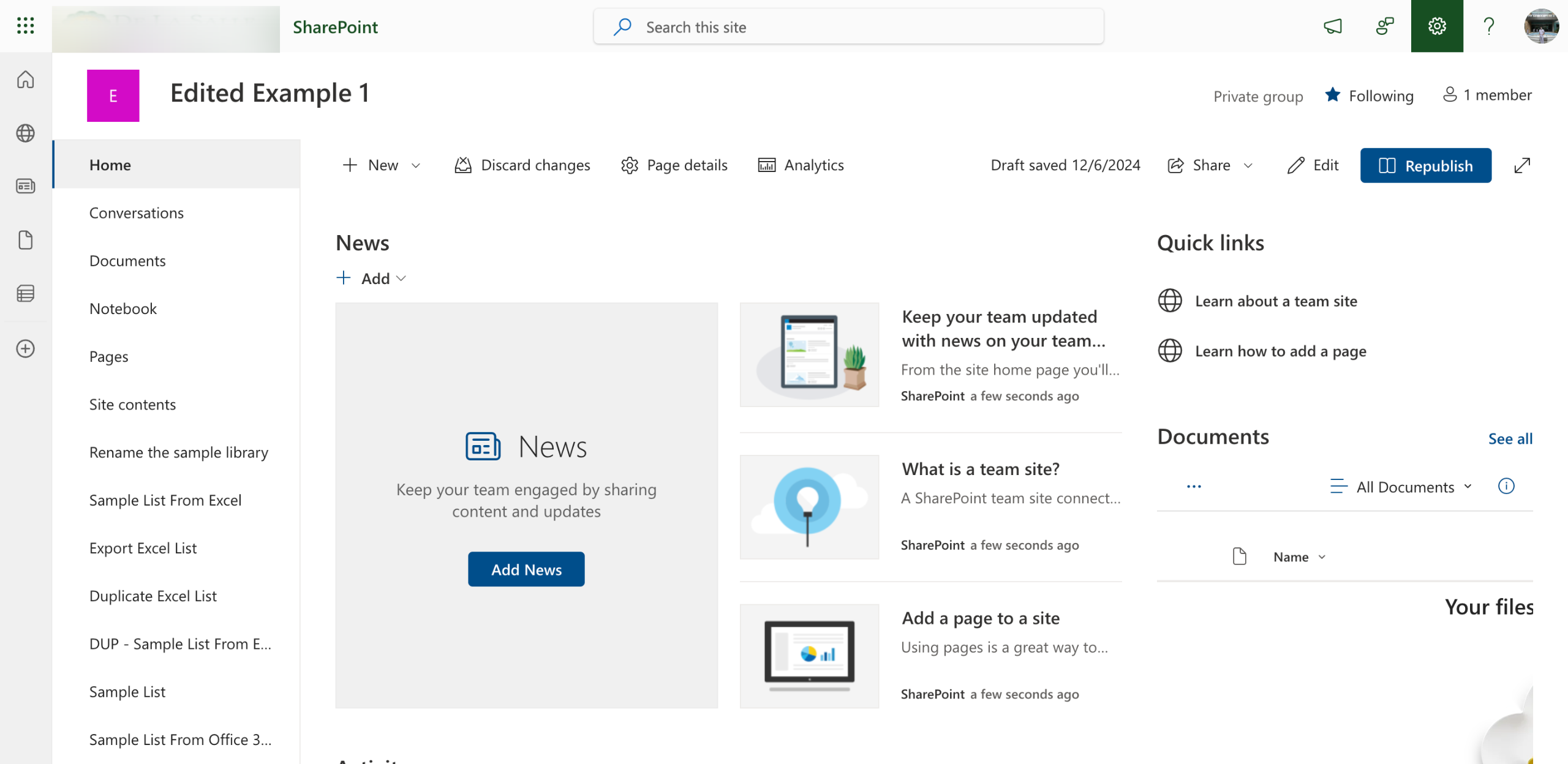This screenshot has height=764, width=1568.
Task: Open Site contents in left navigation
Action: pos(132,405)
